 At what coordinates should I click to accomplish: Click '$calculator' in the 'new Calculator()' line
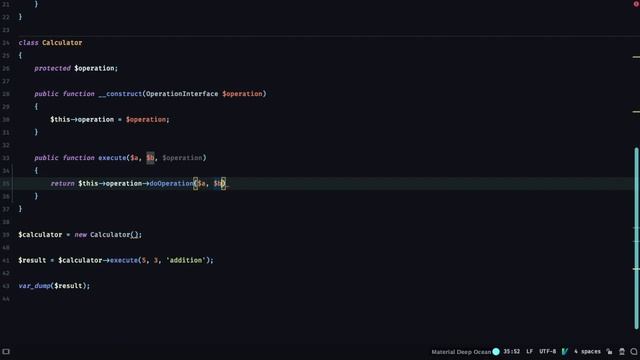(x=40, y=235)
